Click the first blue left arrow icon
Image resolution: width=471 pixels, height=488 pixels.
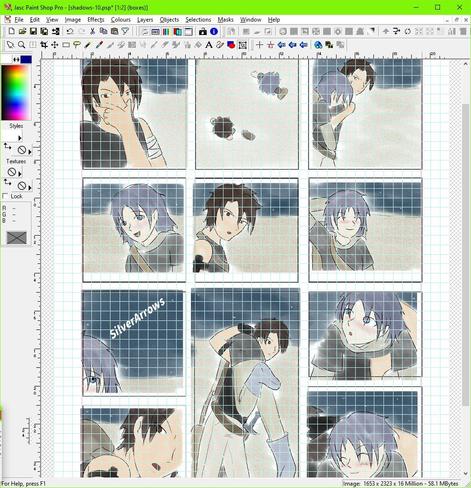point(281,45)
